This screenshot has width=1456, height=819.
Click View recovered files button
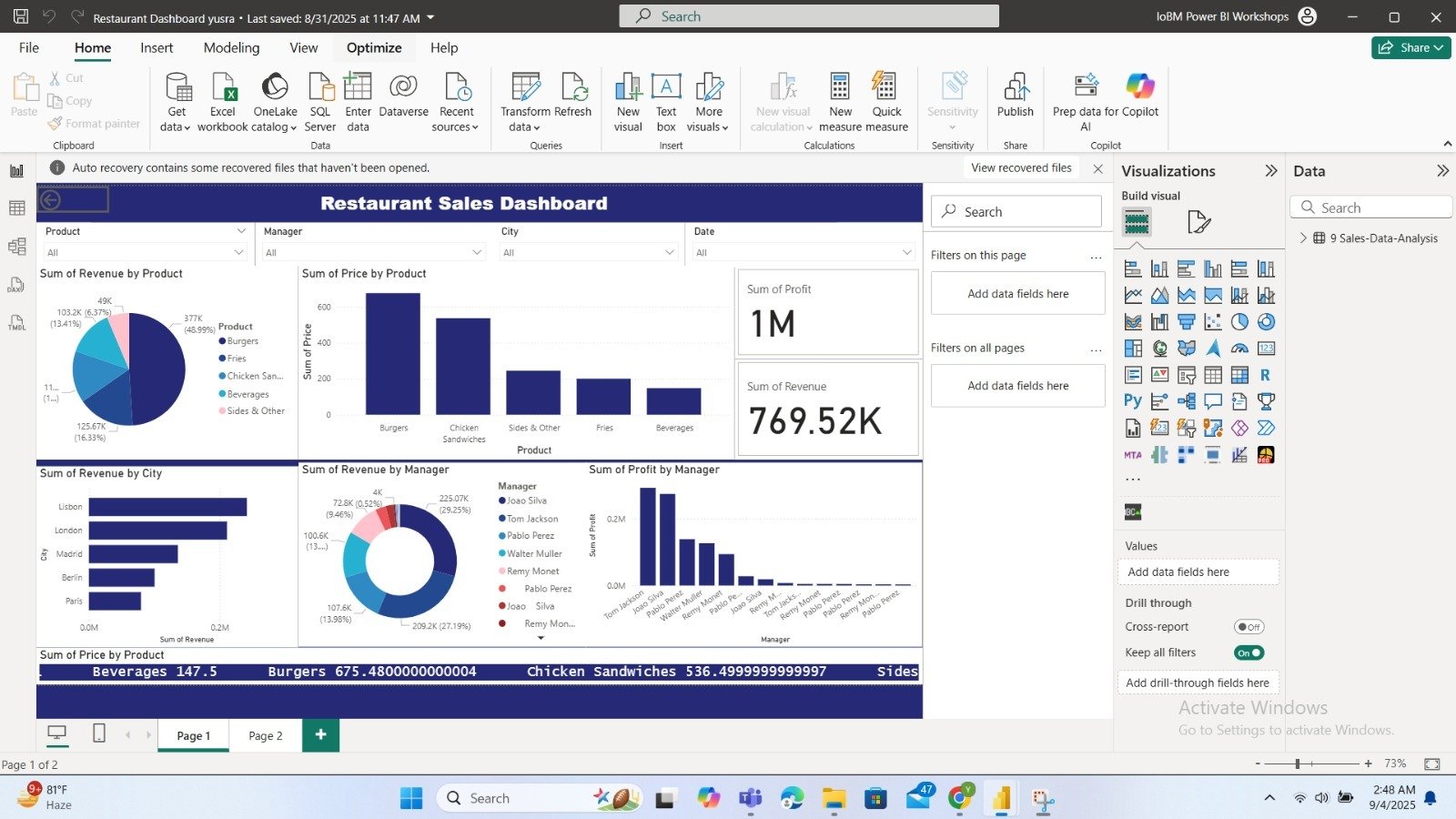click(x=1021, y=167)
